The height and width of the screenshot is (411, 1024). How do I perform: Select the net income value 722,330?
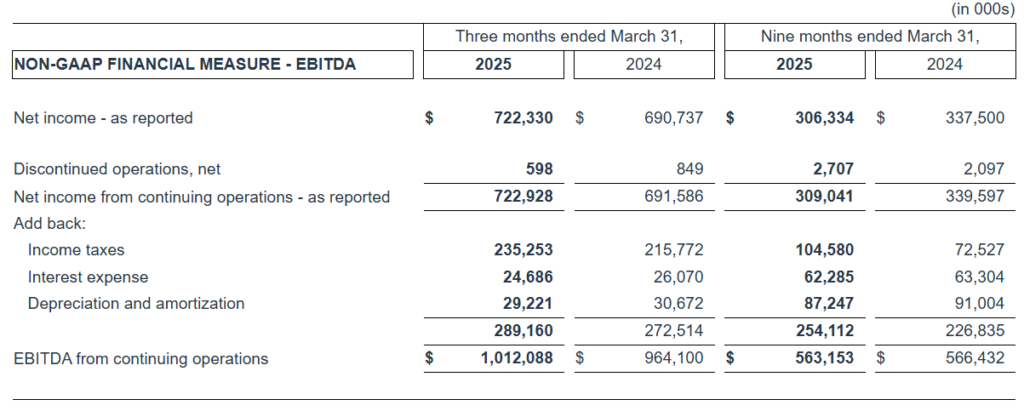click(x=523, y=118)
